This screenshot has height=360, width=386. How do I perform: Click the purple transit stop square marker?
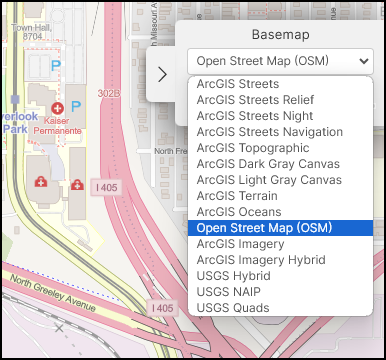[x=15, y=99]
